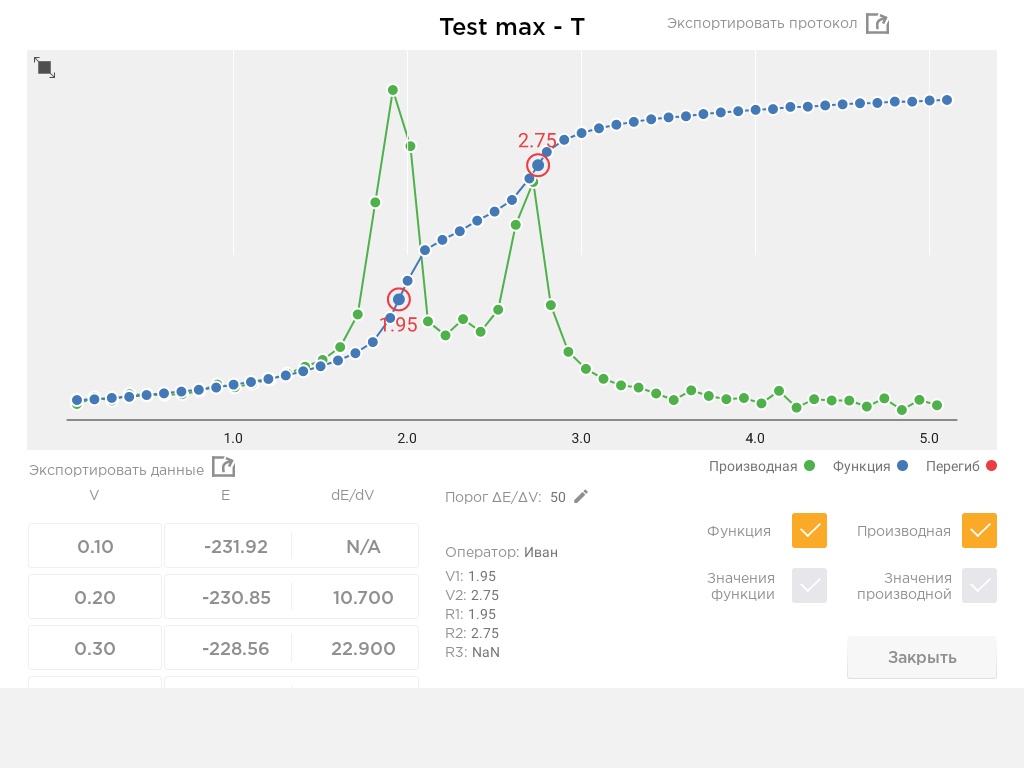The image size is (1024, 768).
Task: Click the export protocol icon
Action: coord(877,24)
